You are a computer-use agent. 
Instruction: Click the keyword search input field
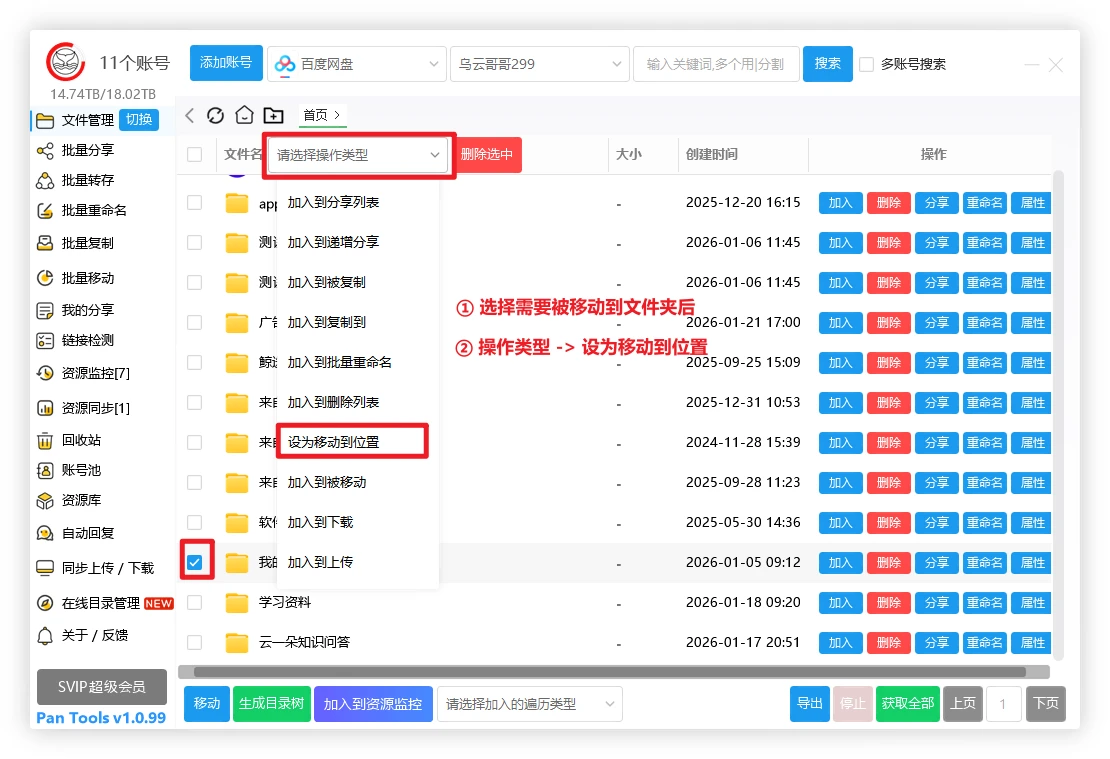715,64
